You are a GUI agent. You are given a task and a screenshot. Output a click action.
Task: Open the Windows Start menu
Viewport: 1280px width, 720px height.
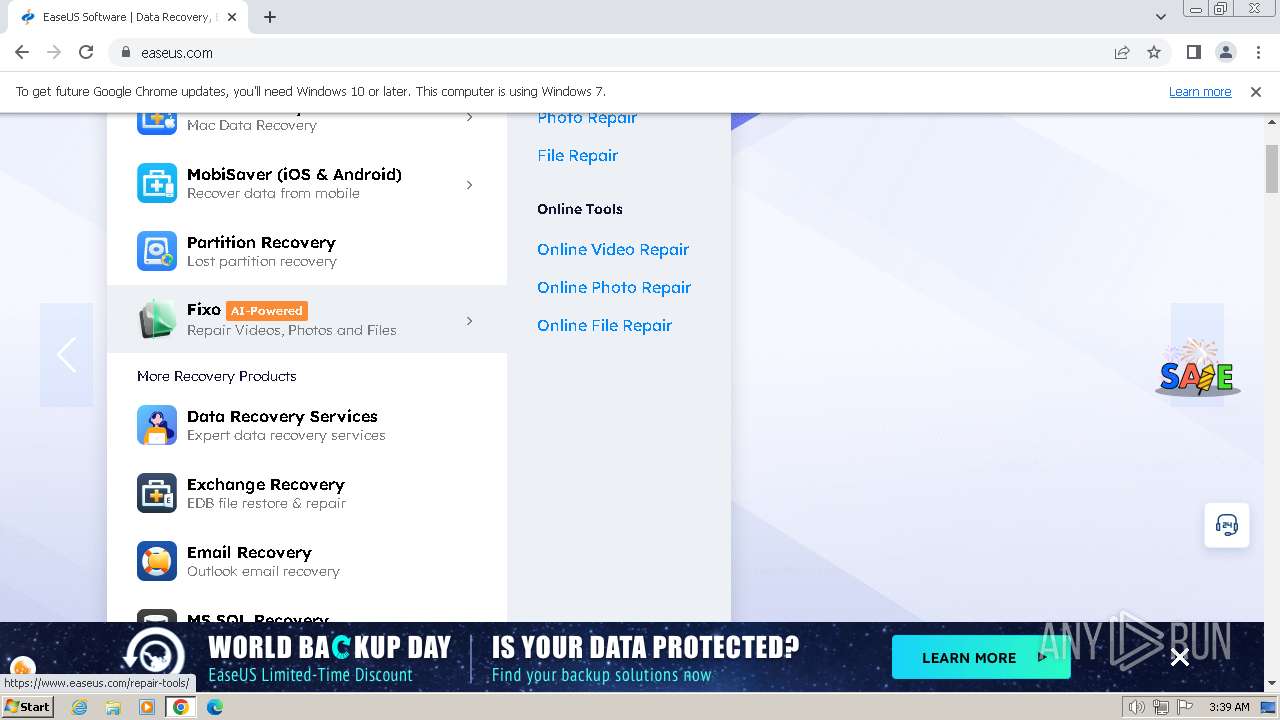[28, 707]
